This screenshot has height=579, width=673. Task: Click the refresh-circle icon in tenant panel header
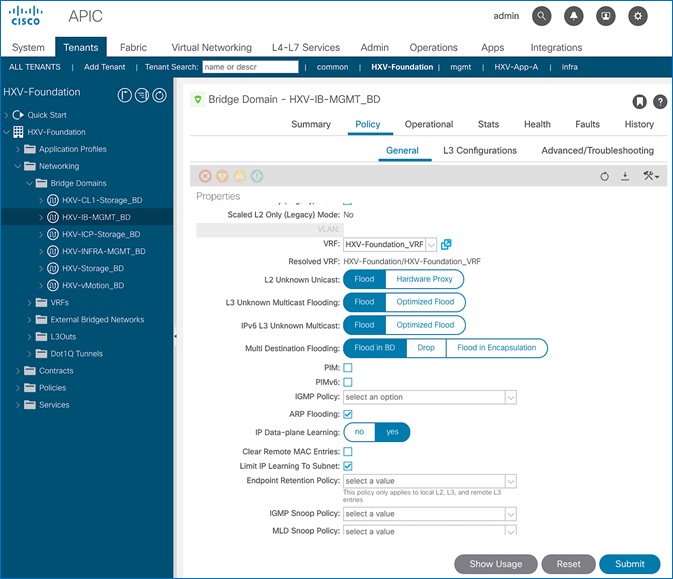pos(159,95)
